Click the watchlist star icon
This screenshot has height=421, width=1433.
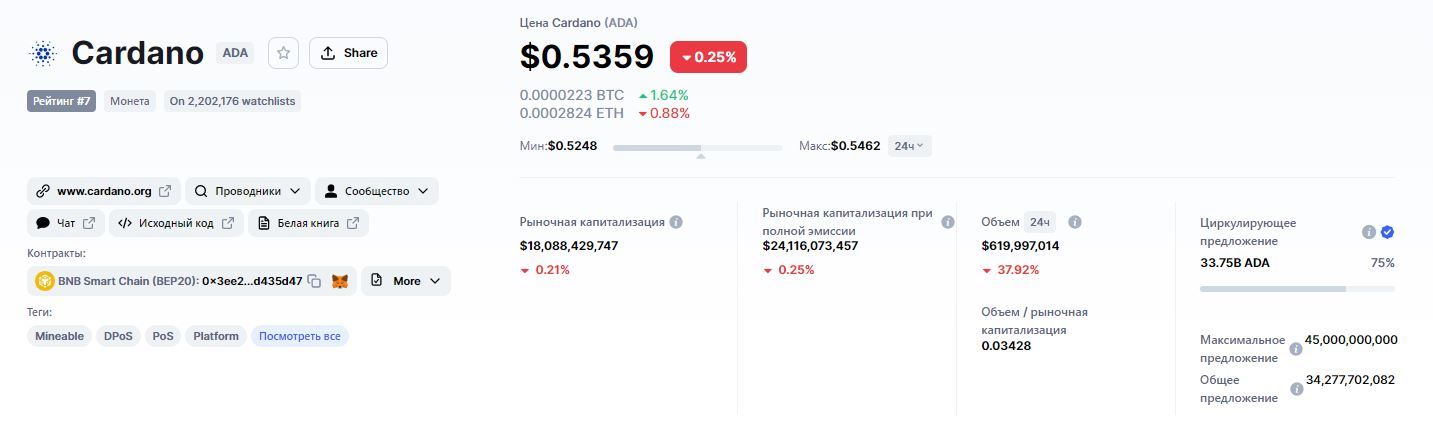[x=283, y=53]
